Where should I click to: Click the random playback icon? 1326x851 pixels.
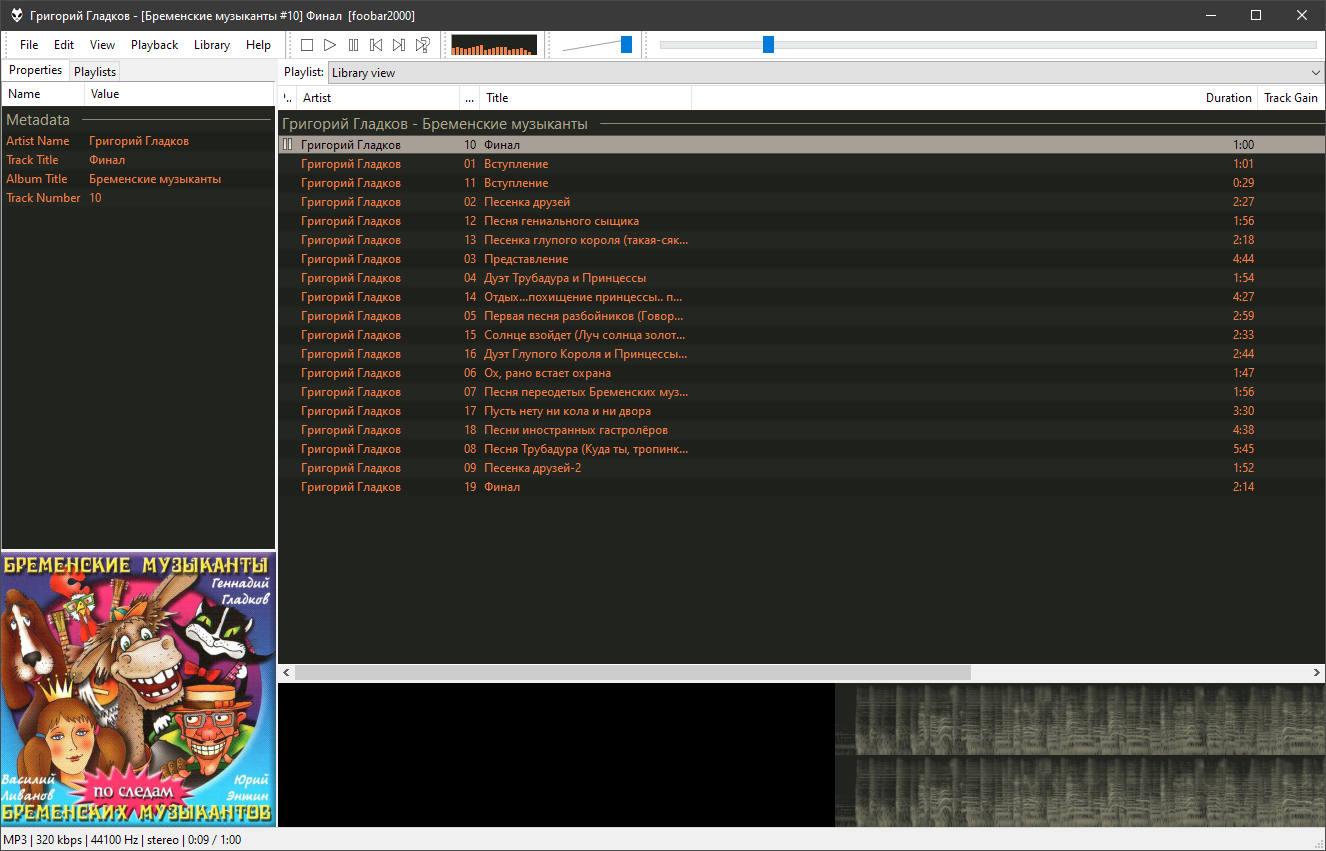[x=423, y=45]
